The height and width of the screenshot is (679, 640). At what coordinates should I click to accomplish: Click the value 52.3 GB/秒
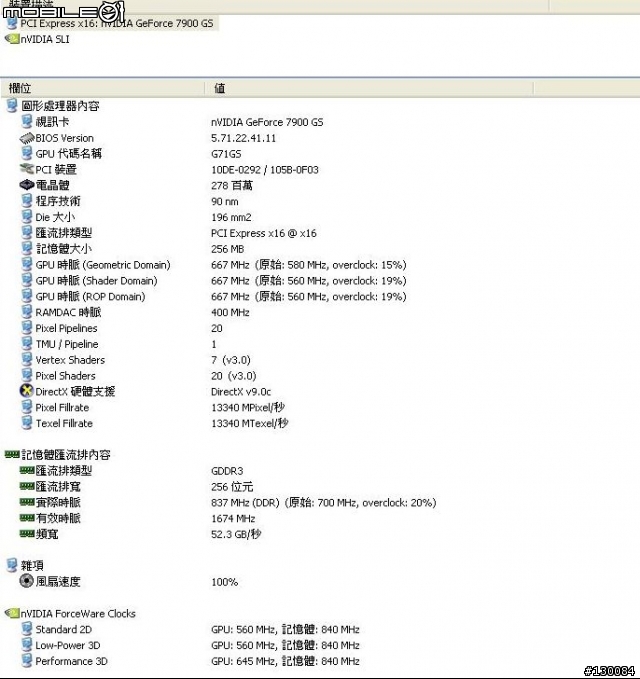click(x=236, y=534)
